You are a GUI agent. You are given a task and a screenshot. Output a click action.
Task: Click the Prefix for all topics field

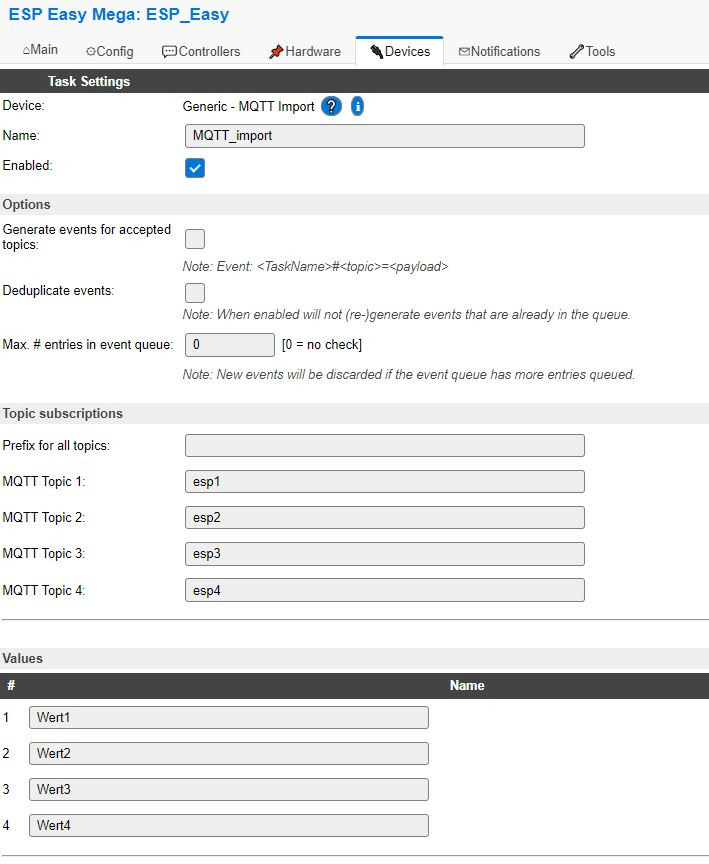(x=385, y=445)
